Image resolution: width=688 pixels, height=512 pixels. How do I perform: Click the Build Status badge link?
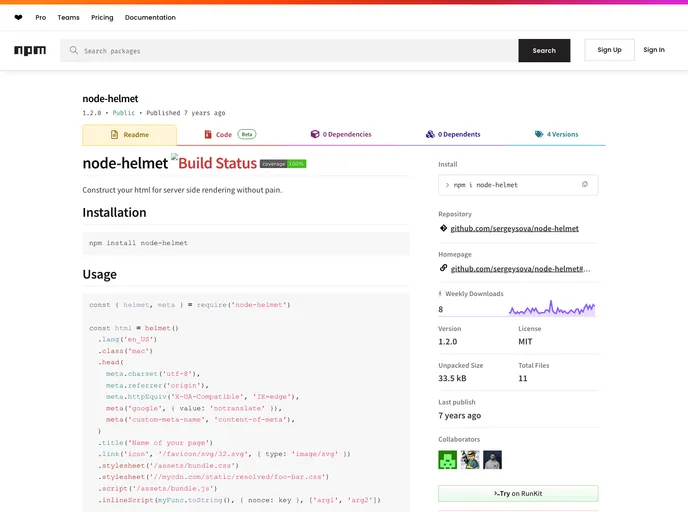click(x=214, y=163)
